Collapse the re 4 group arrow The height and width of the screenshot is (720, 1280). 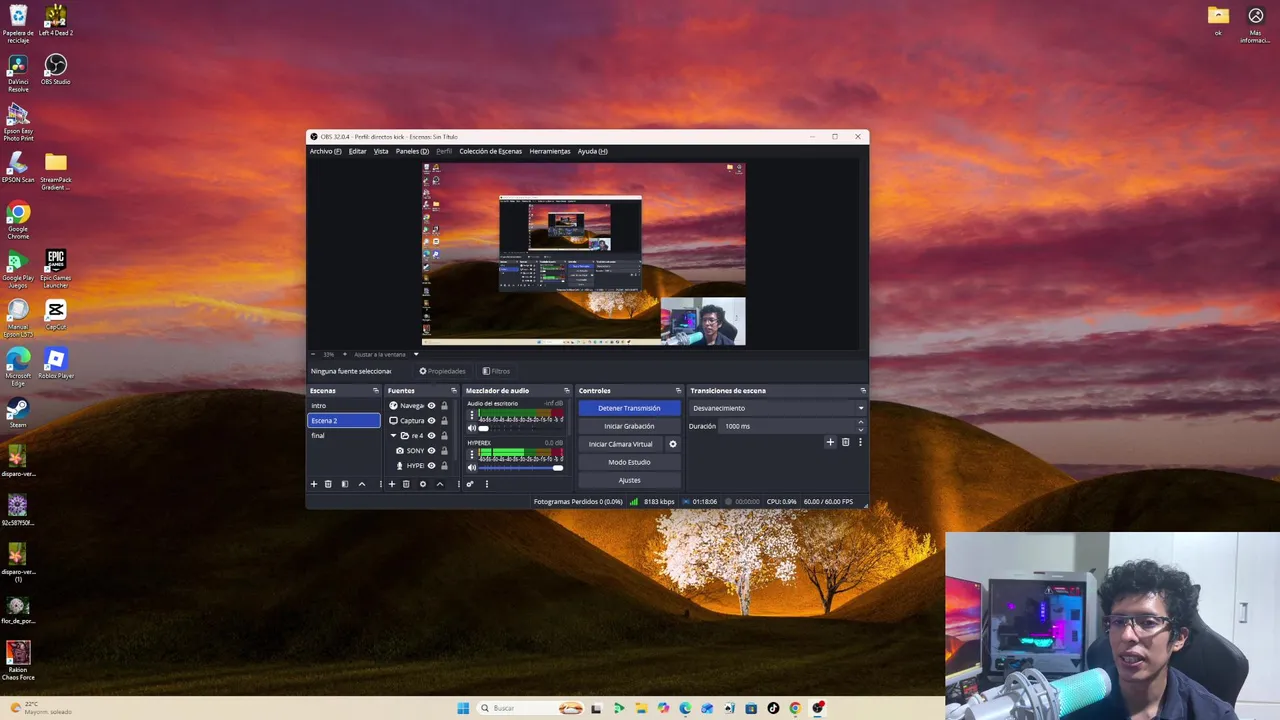pos(393,436)
